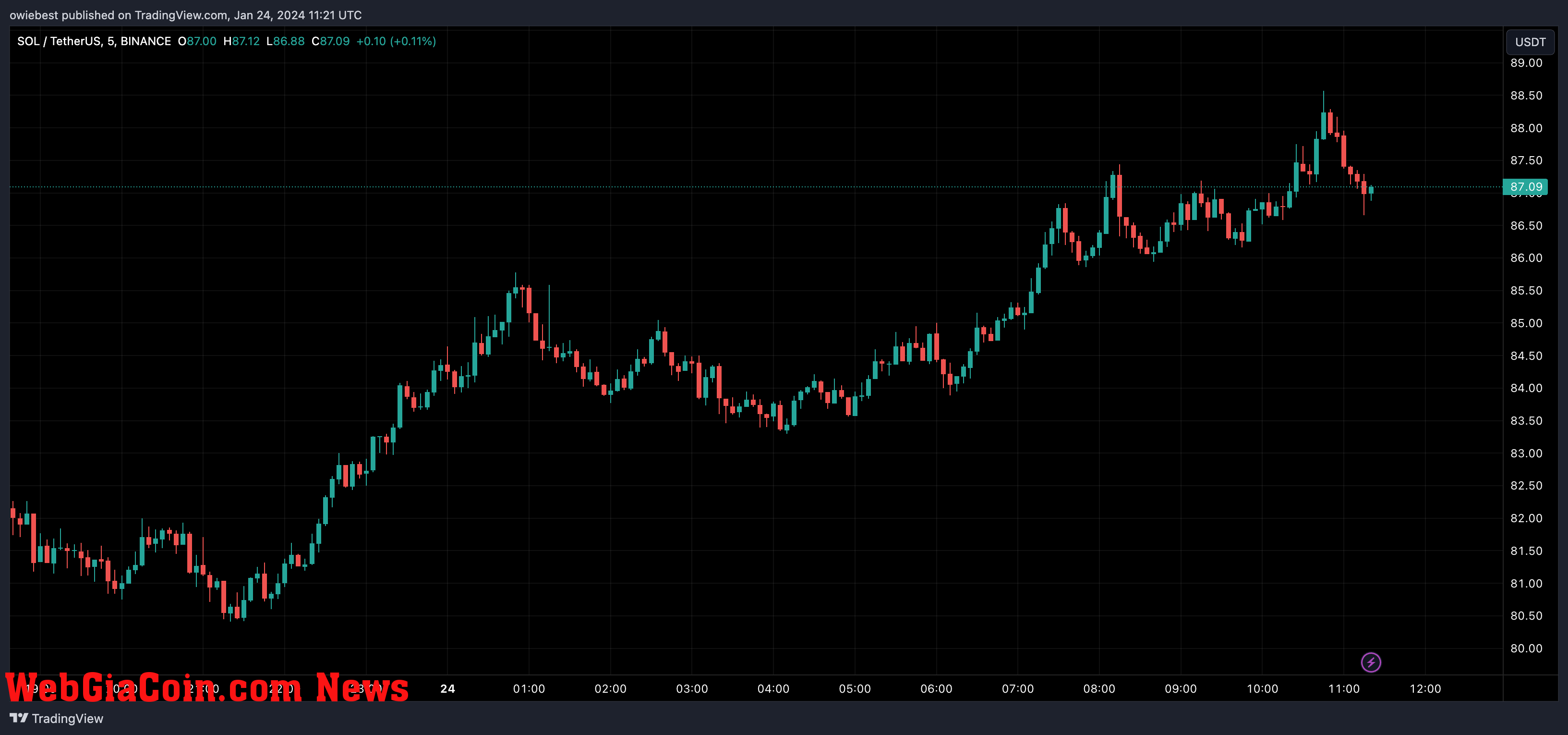Click the Open value O87.00

197,41
